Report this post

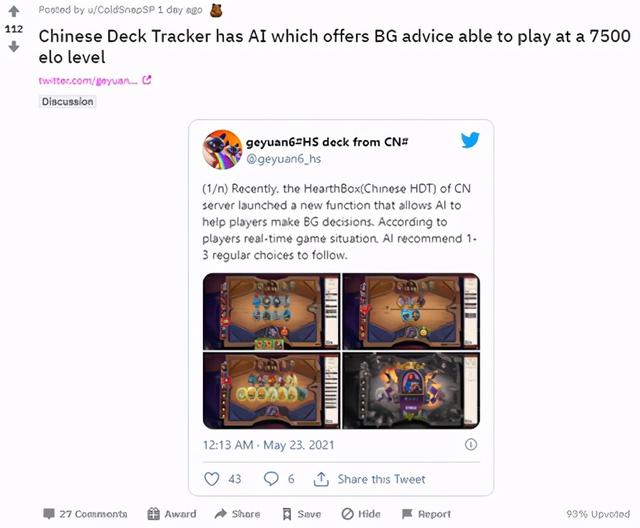[x=427, y=514]
